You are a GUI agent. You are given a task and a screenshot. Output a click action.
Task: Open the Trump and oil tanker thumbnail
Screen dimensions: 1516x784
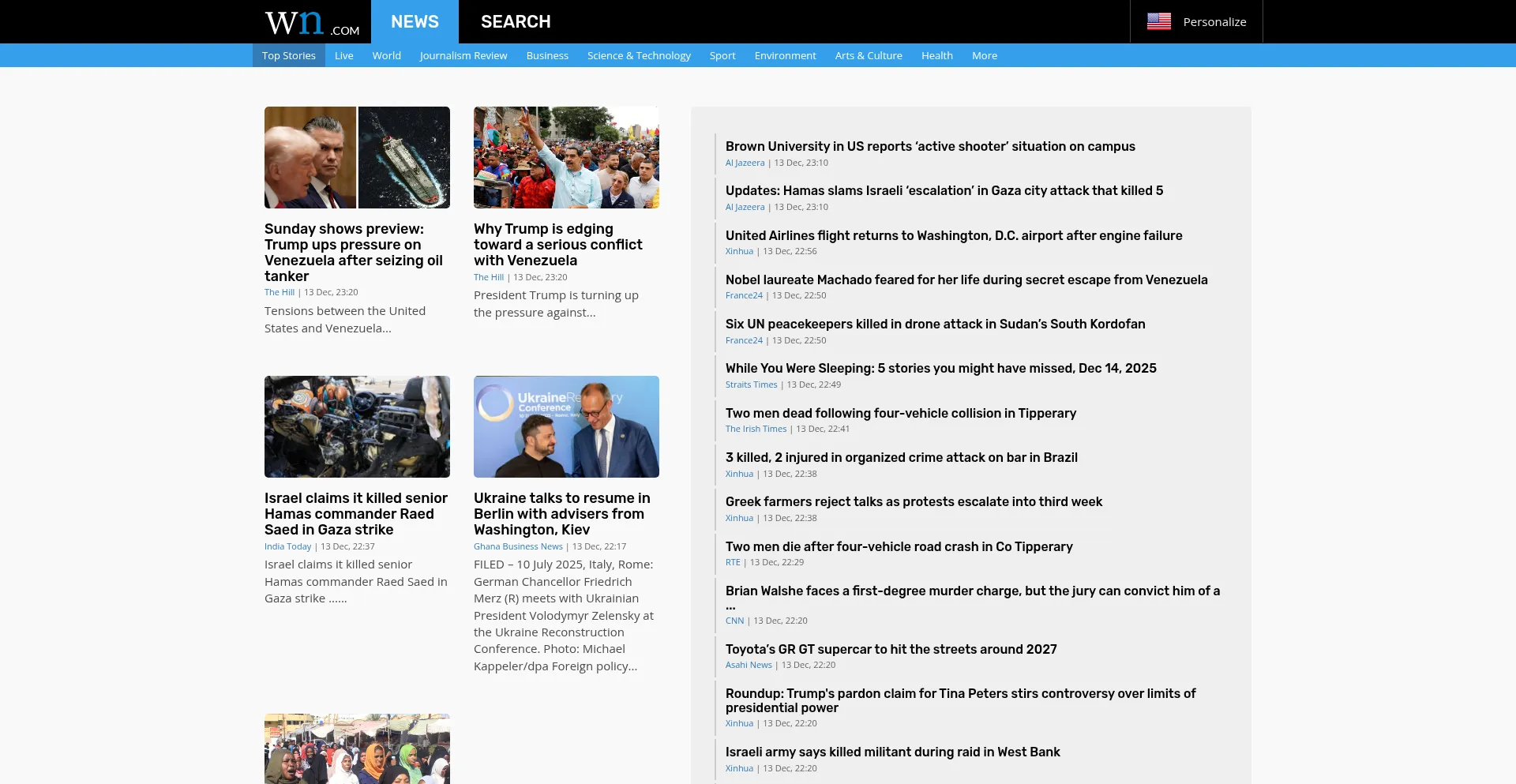357,158
